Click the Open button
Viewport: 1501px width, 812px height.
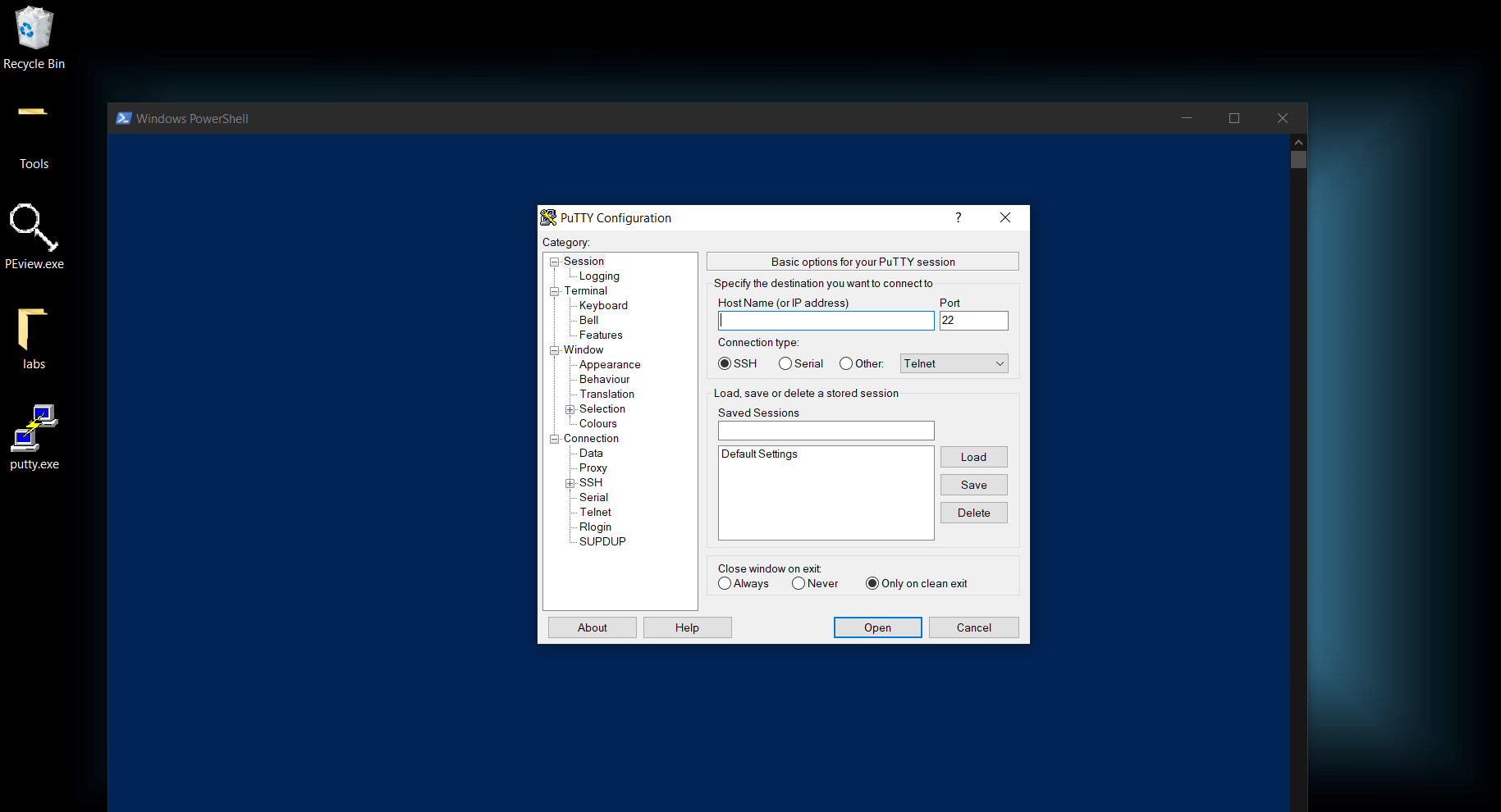[x=877, y=627]
